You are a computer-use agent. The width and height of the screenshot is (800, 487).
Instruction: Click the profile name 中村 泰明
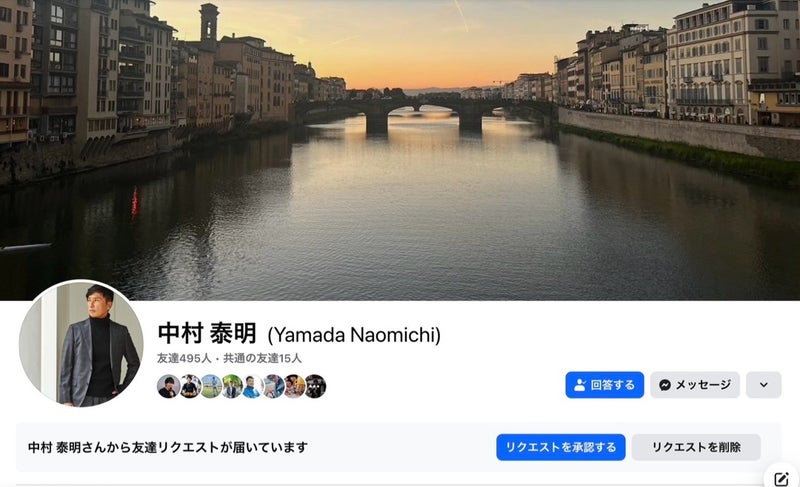(207, 334)
